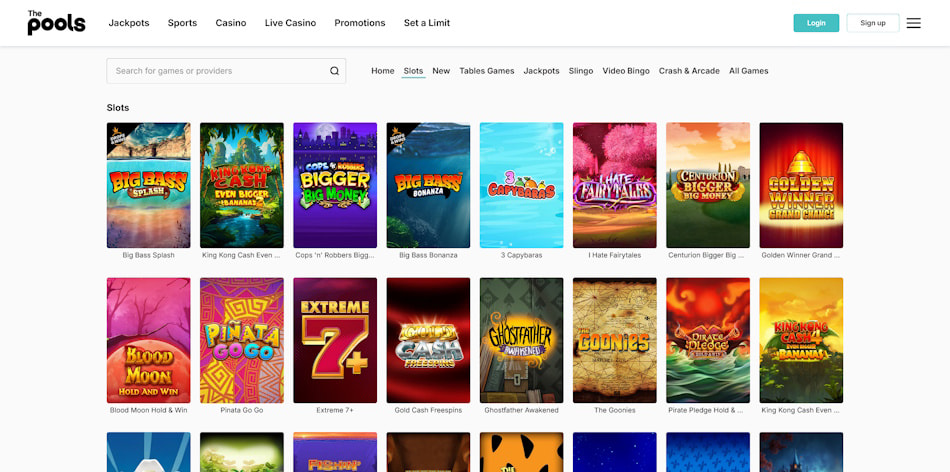The image size is (950, 472).
Task: Open Centurion Bigger Big Money thumbnail
Action: point(708,185)
